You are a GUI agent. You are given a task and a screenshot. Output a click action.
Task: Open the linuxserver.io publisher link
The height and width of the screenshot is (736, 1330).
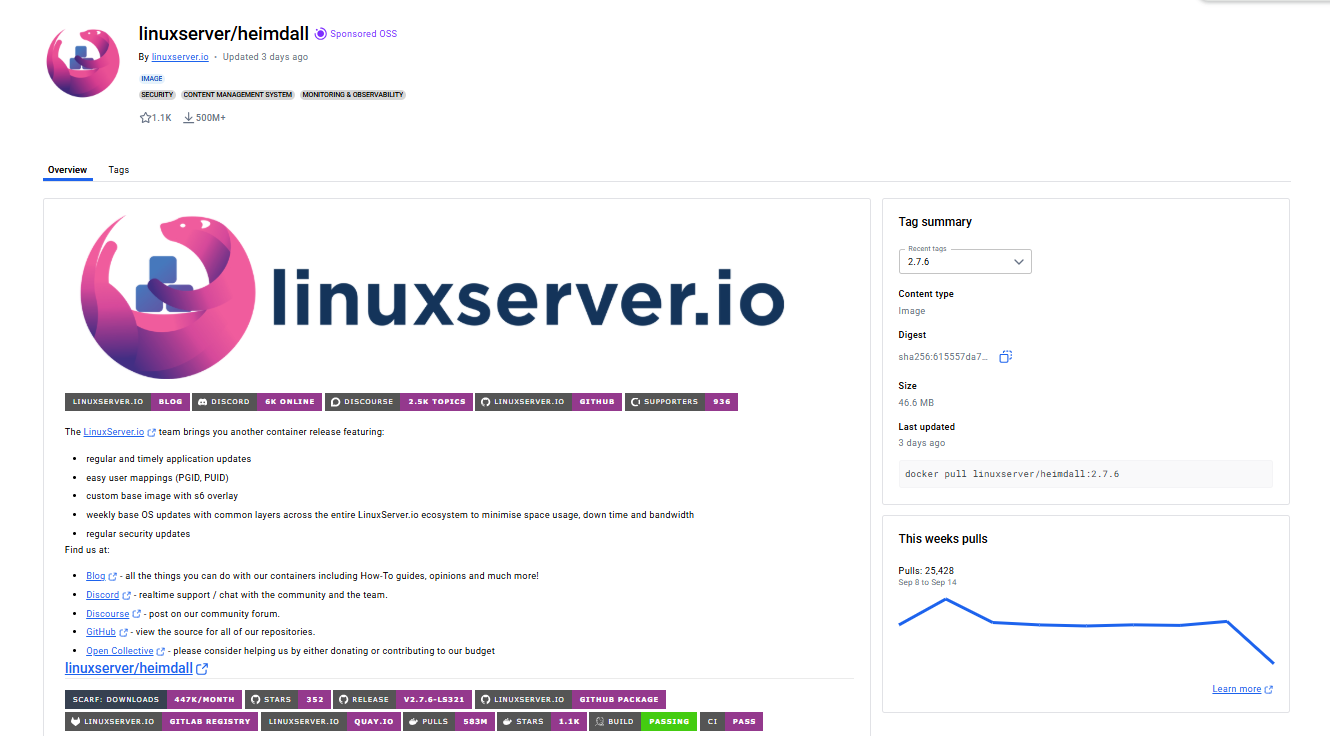click(180, 57)
